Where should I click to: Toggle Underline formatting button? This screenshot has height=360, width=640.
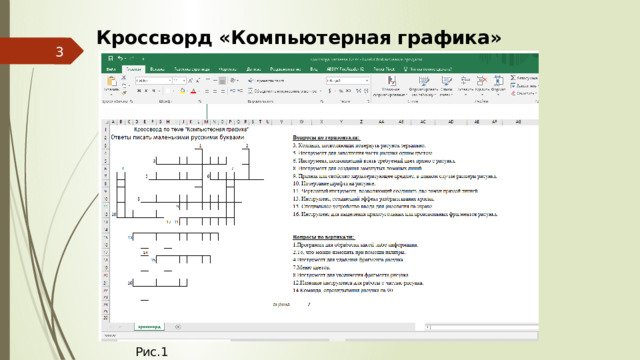click(153, 91)
